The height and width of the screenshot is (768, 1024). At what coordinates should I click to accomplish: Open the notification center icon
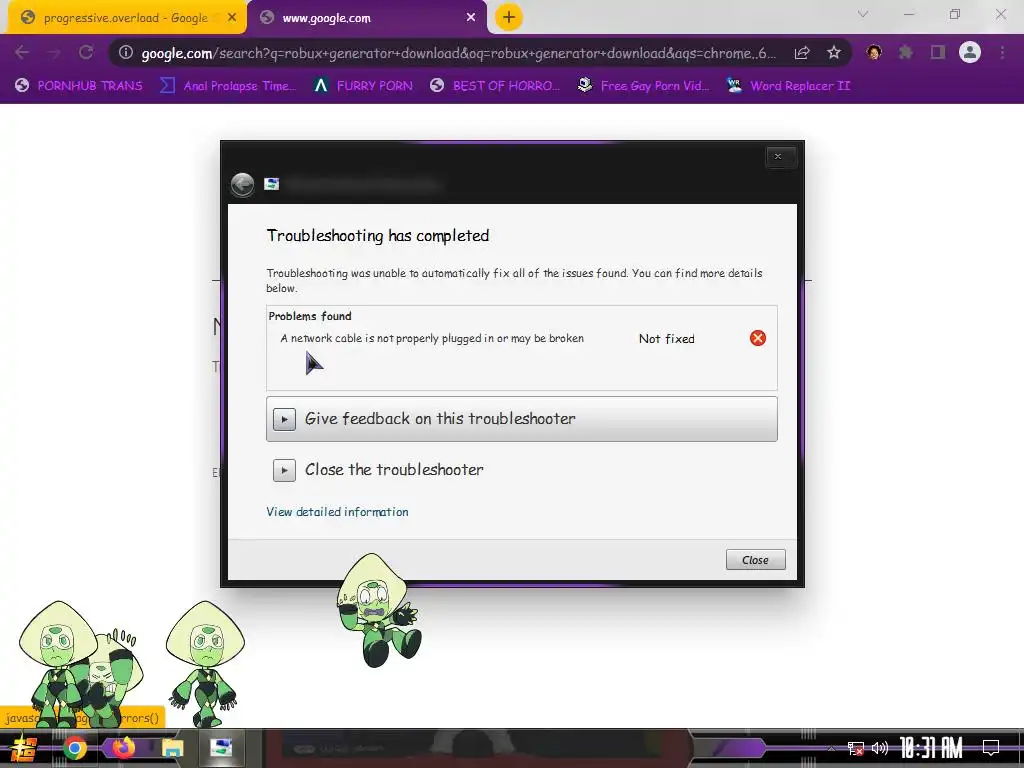(x=991, y=748)
